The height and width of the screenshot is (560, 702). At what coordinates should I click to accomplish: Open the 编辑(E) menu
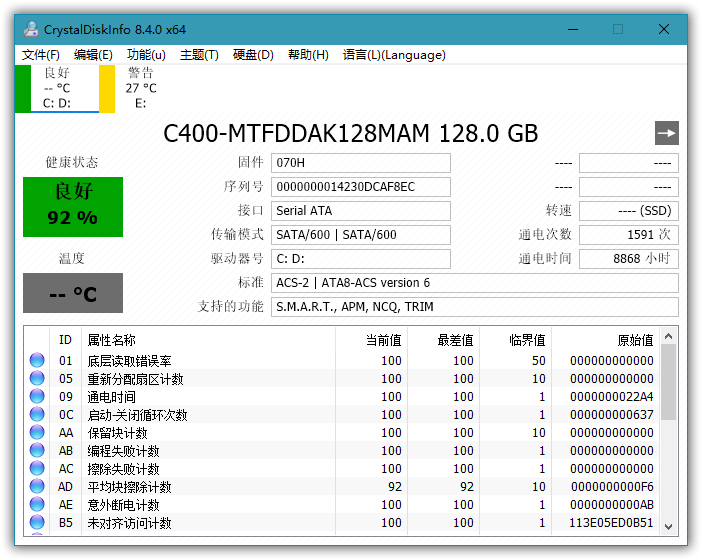click(x=93, y=55)
